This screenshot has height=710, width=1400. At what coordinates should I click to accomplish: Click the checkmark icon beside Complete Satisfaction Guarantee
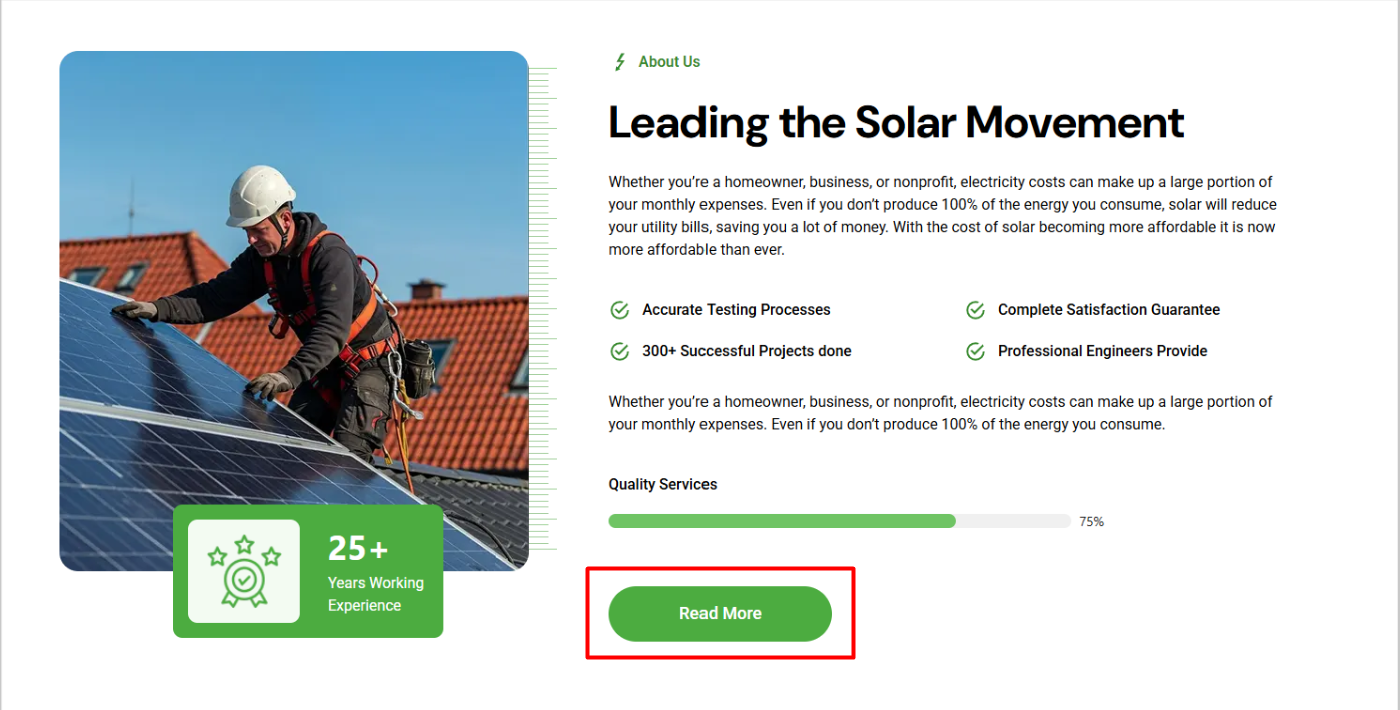click(975, 310)
